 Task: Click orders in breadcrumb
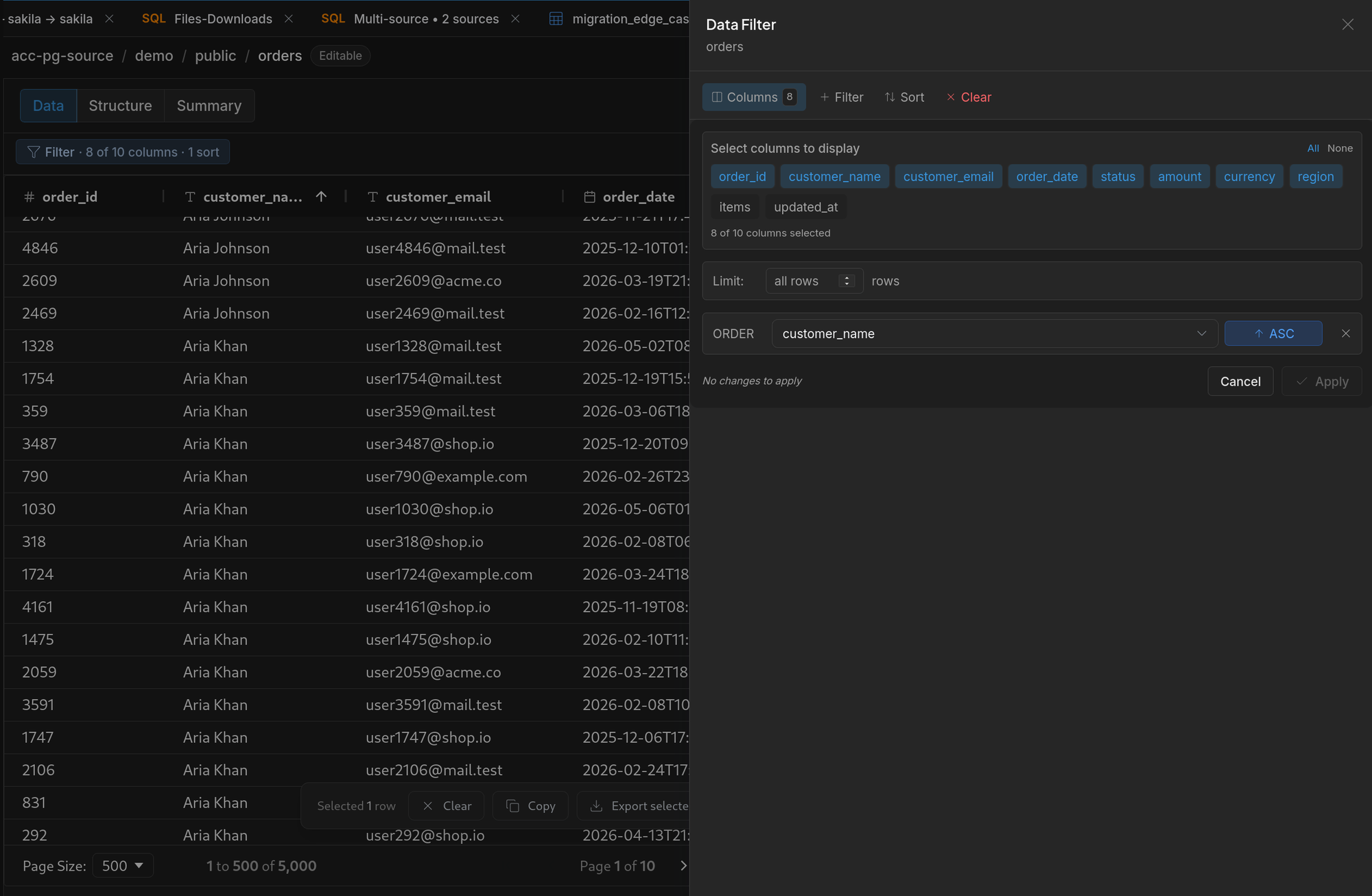tap(280, 56)
